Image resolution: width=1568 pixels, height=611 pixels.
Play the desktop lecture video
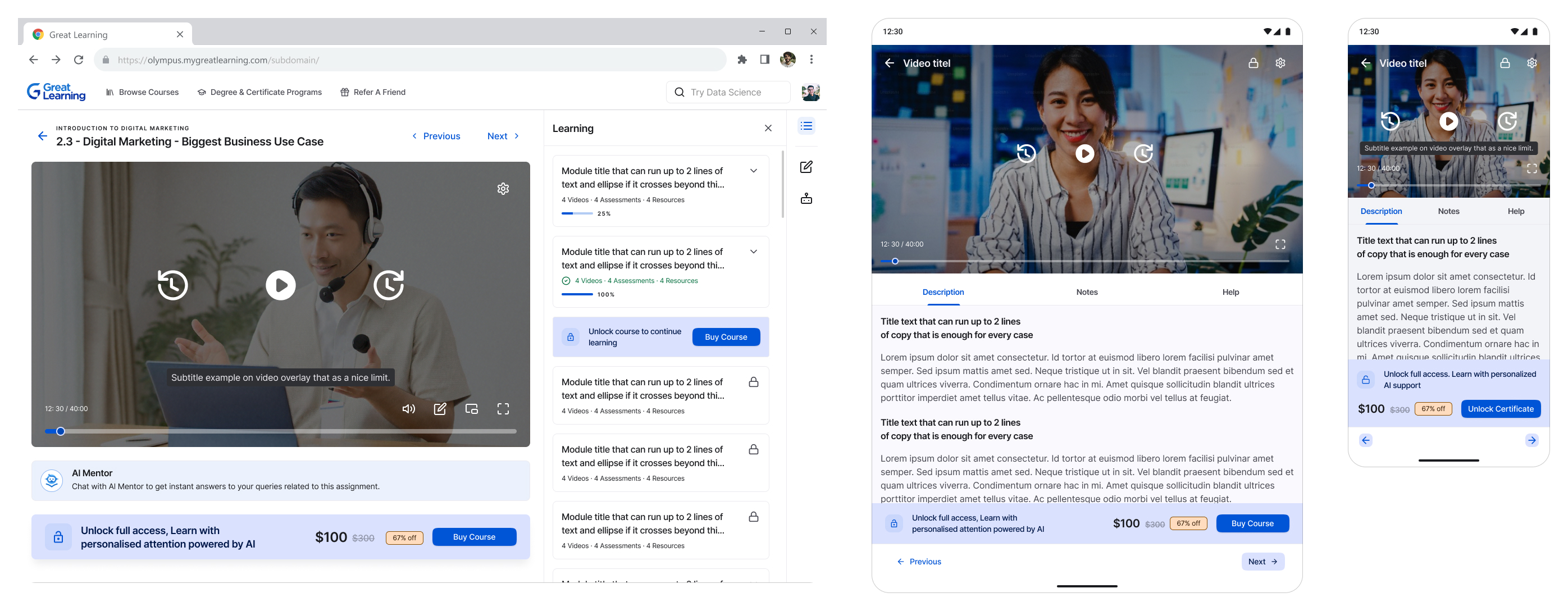click(x=281, y=285)
